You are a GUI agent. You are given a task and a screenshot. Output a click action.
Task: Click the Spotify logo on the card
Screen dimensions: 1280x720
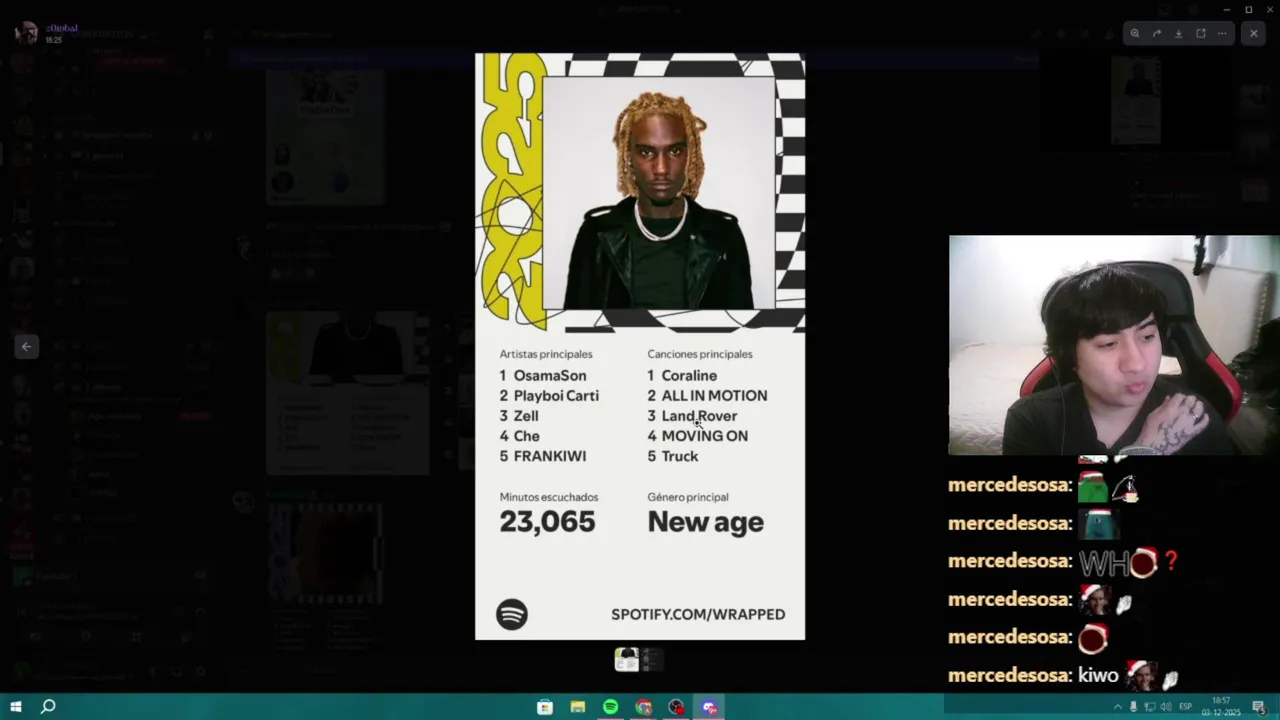point(512,614)
